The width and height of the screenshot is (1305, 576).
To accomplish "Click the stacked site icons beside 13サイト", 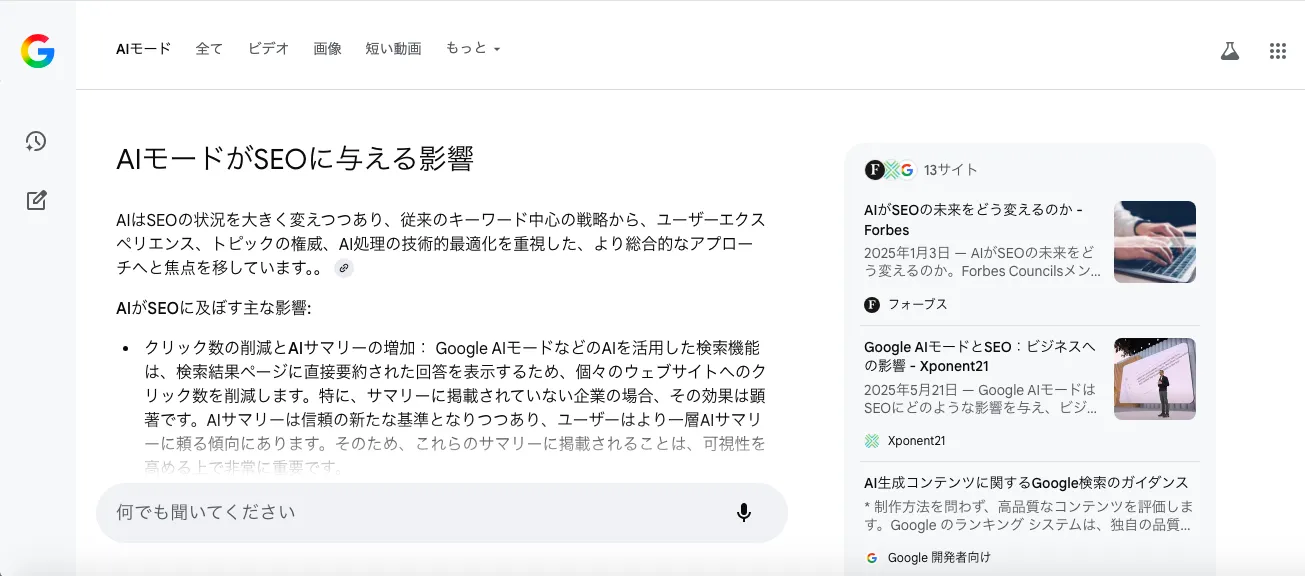I will click(x=890, y=170).
